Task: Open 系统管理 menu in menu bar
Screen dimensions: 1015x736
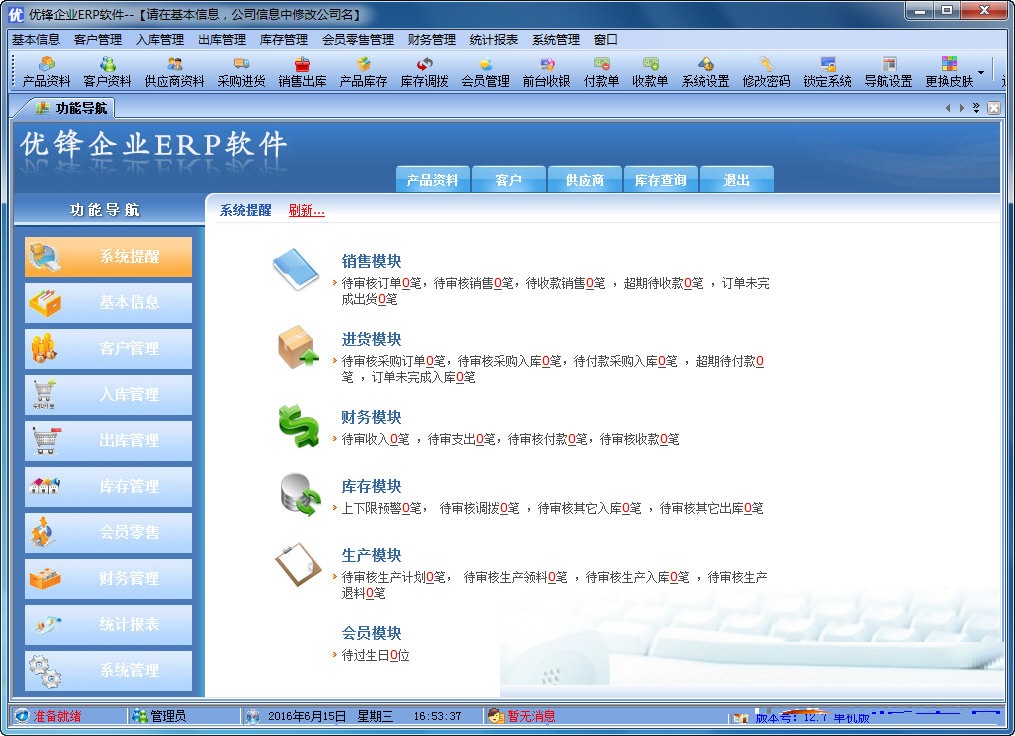Action: (x=555, y=39)
